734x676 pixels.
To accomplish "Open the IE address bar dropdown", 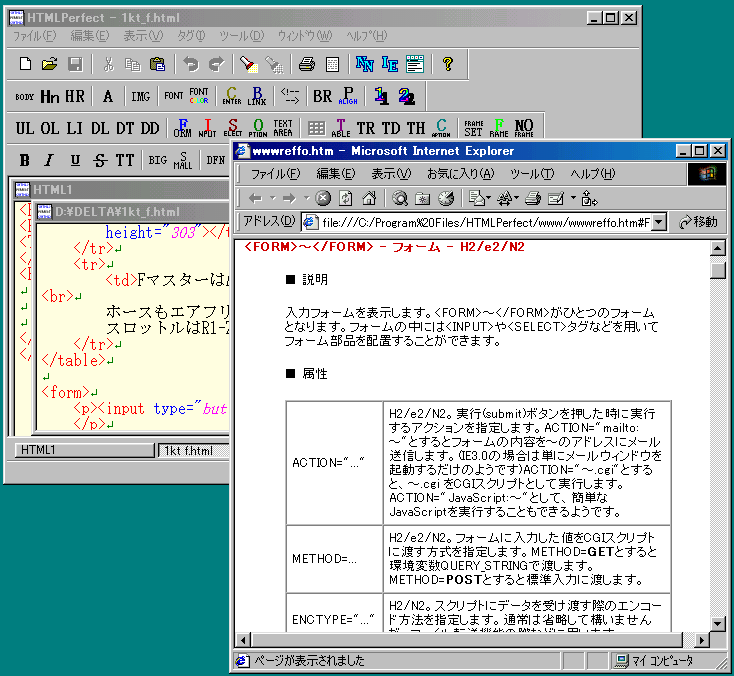I will [x=659, y=222].
